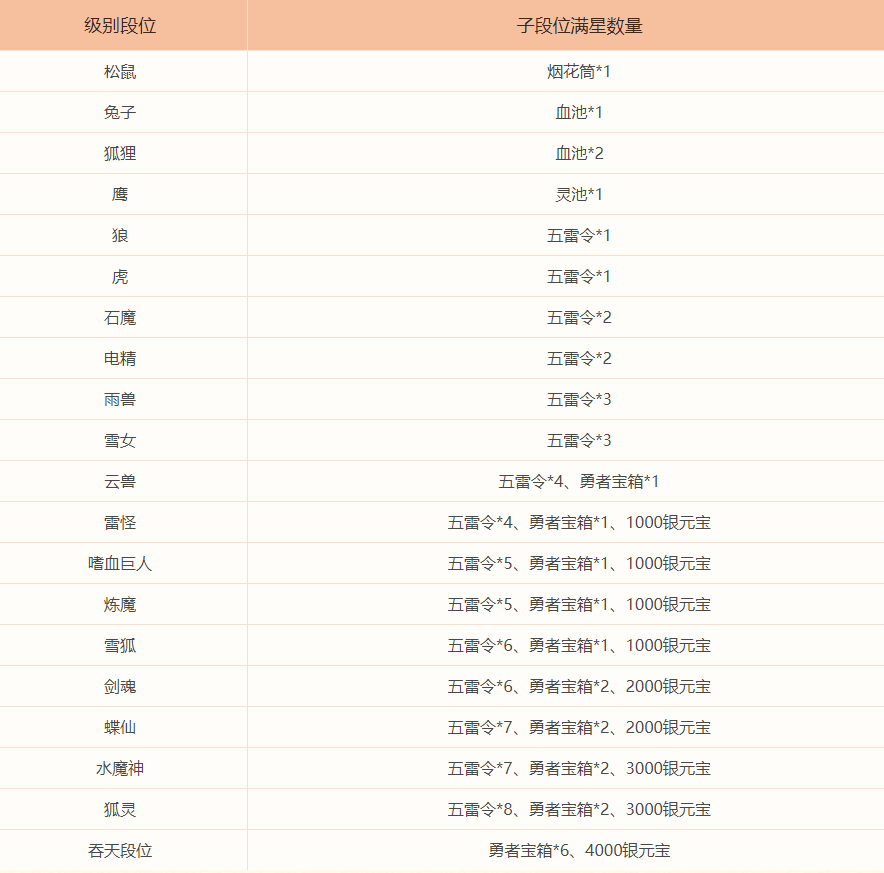
Task: Click the 蝶仙 rank cell
Action: click(x=120, y=728)
